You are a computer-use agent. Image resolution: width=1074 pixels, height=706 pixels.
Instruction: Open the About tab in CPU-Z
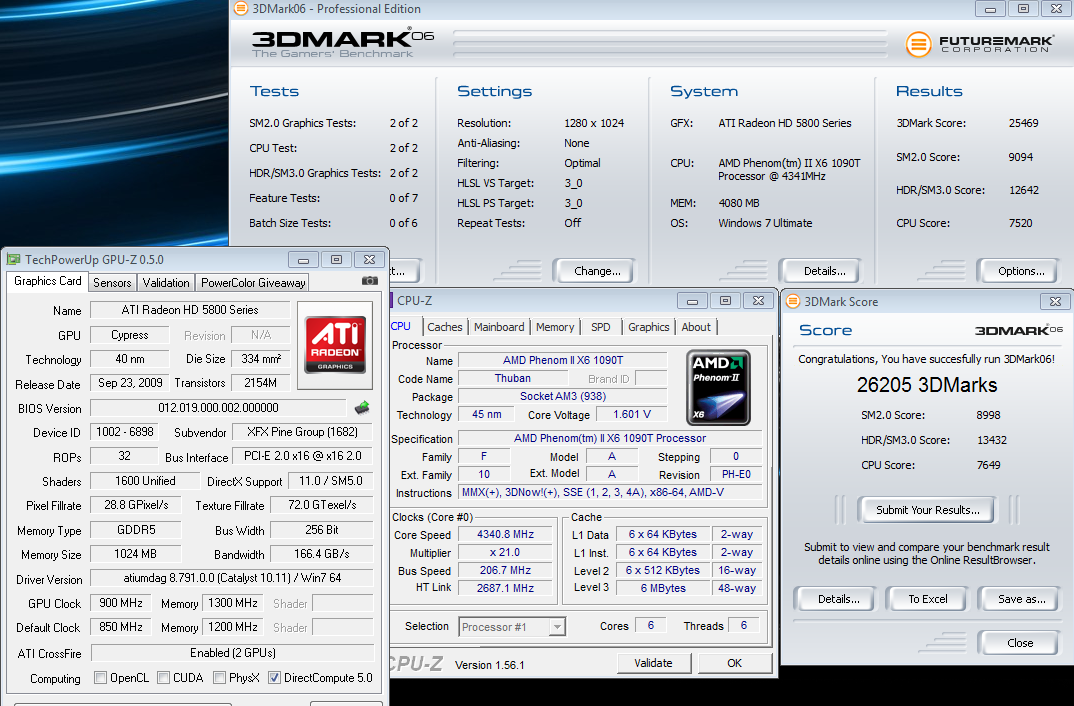coord(696,327)
